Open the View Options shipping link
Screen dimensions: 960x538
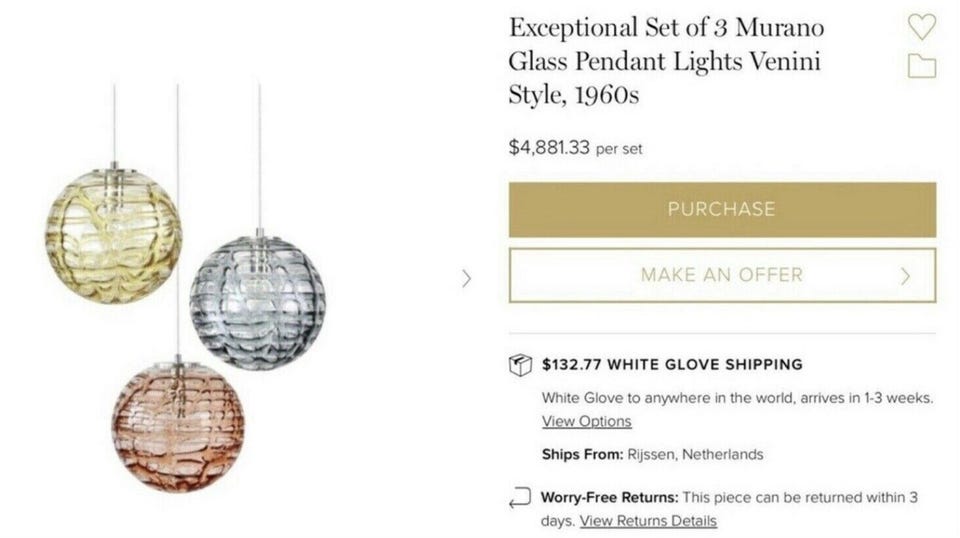586,421
